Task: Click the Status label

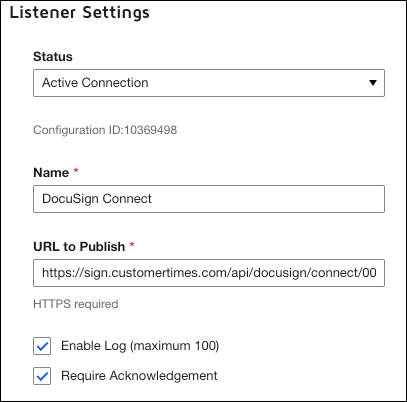Action: tap(53, 57)
